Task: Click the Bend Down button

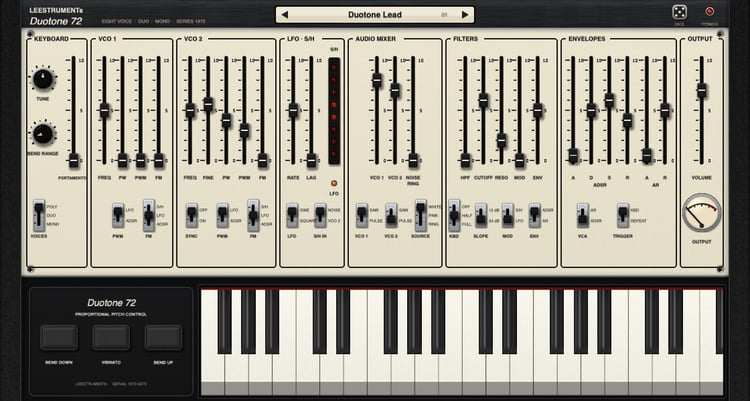Action: (x=59, y=338)
